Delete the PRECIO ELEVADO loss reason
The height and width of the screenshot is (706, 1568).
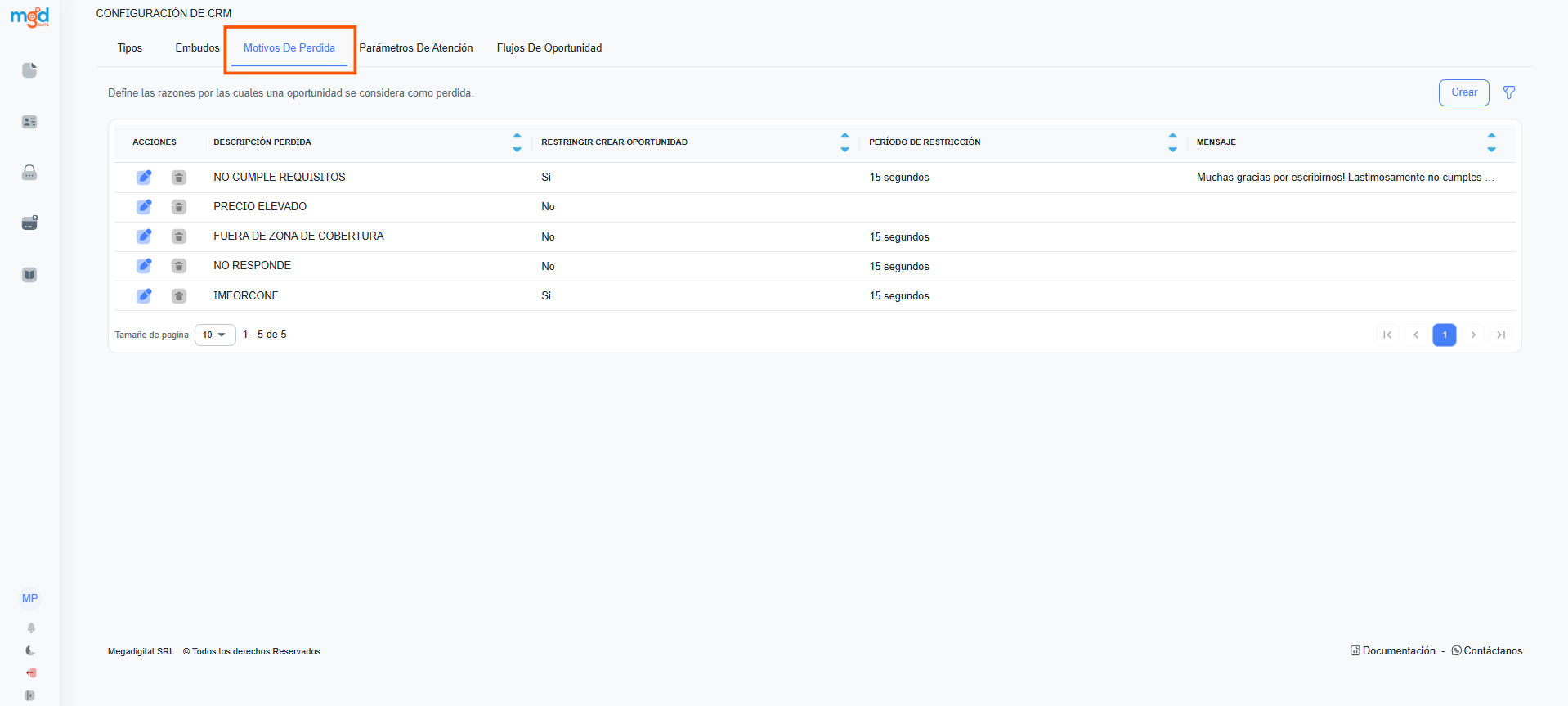coord(179,207)
